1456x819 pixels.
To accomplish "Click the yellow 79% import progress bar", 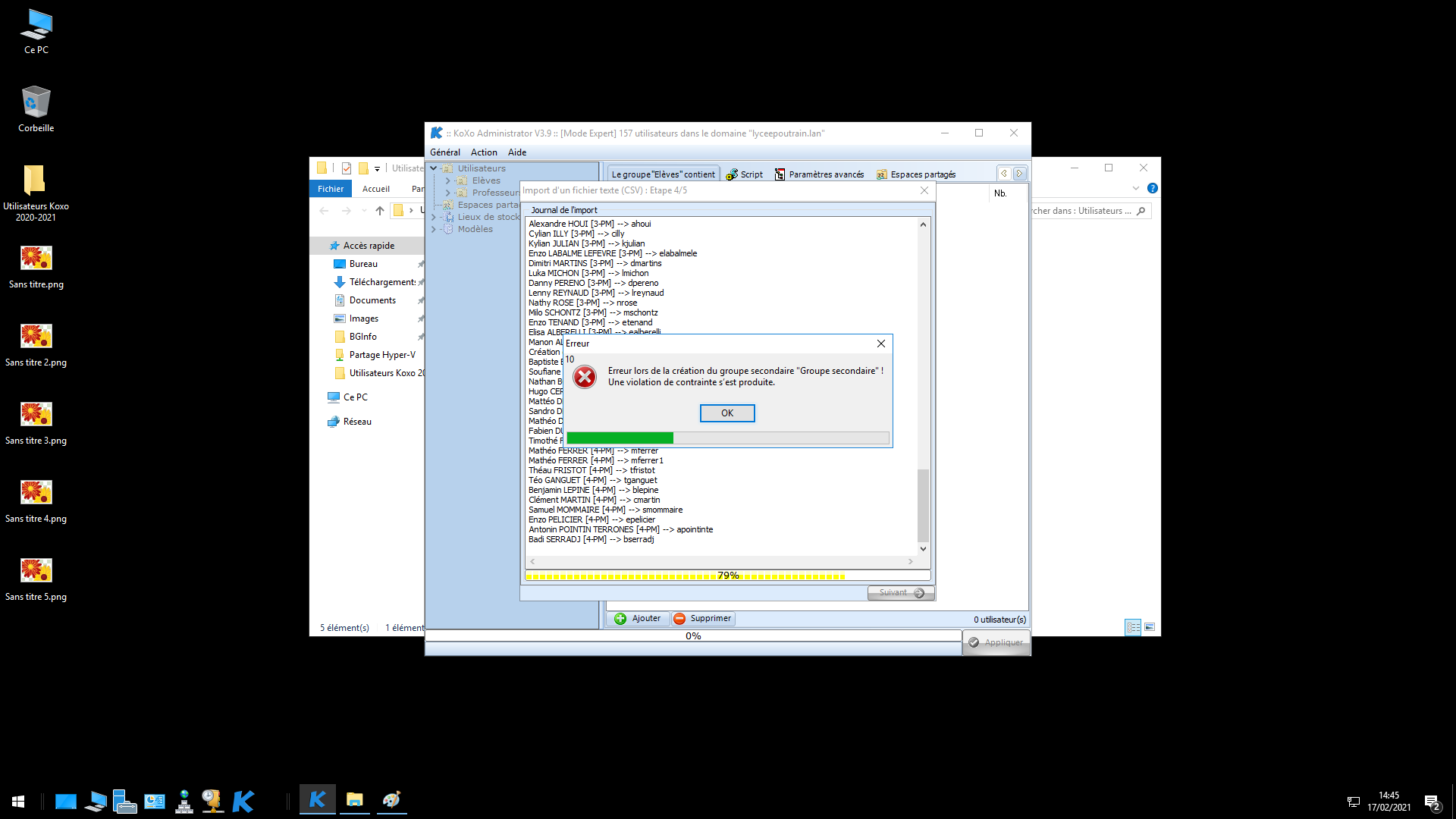I will coord(727,576).
